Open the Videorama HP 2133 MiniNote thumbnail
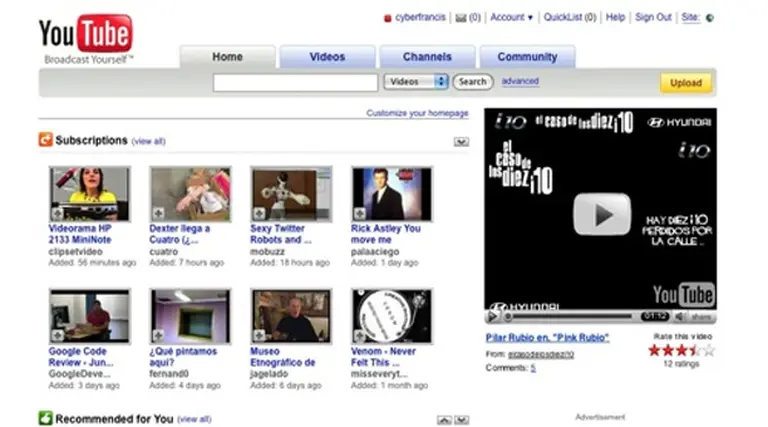 pos(90,193)
